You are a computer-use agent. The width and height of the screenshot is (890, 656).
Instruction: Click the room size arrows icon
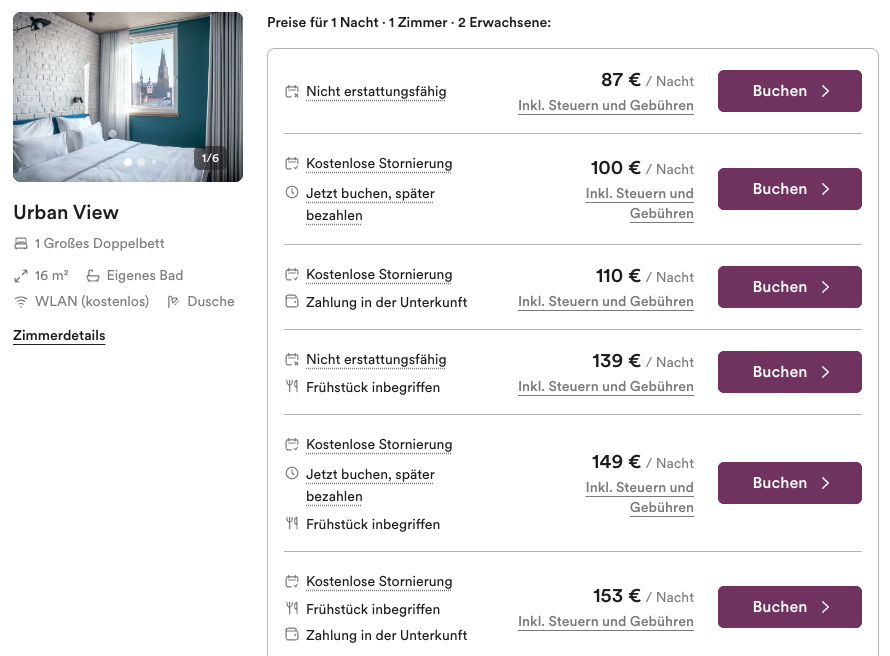[x=21, y=276]
